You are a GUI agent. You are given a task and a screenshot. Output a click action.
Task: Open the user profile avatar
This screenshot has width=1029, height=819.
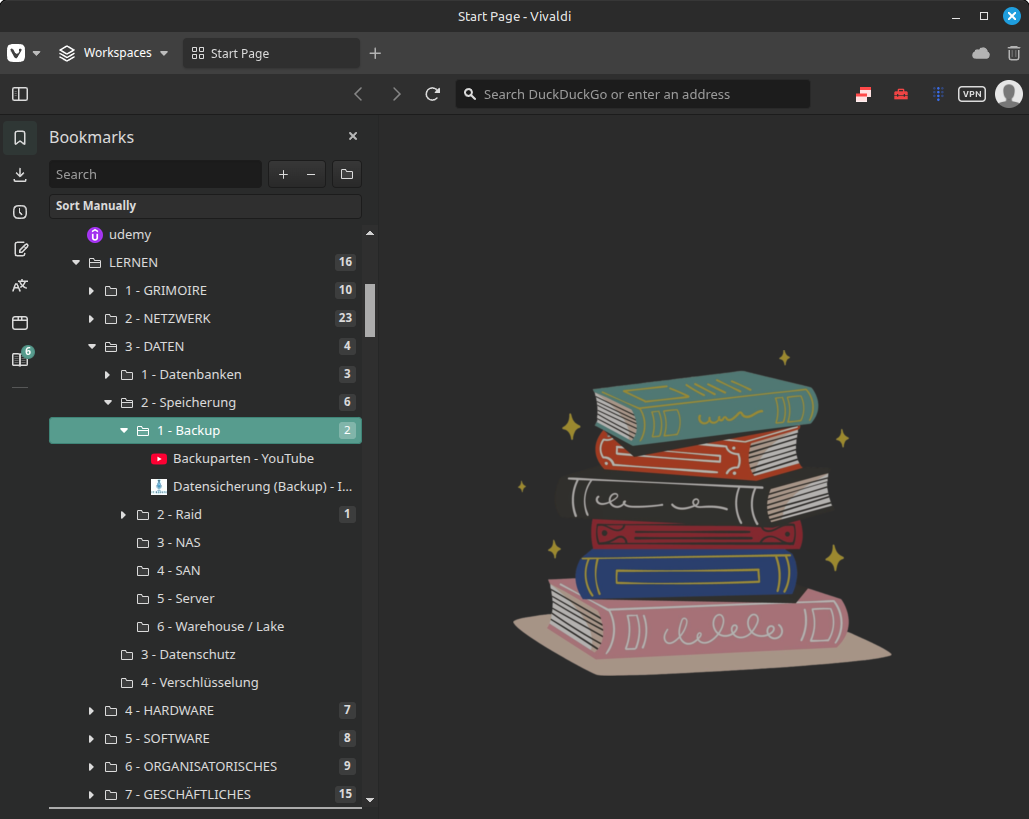click(x=1009, y=94)
